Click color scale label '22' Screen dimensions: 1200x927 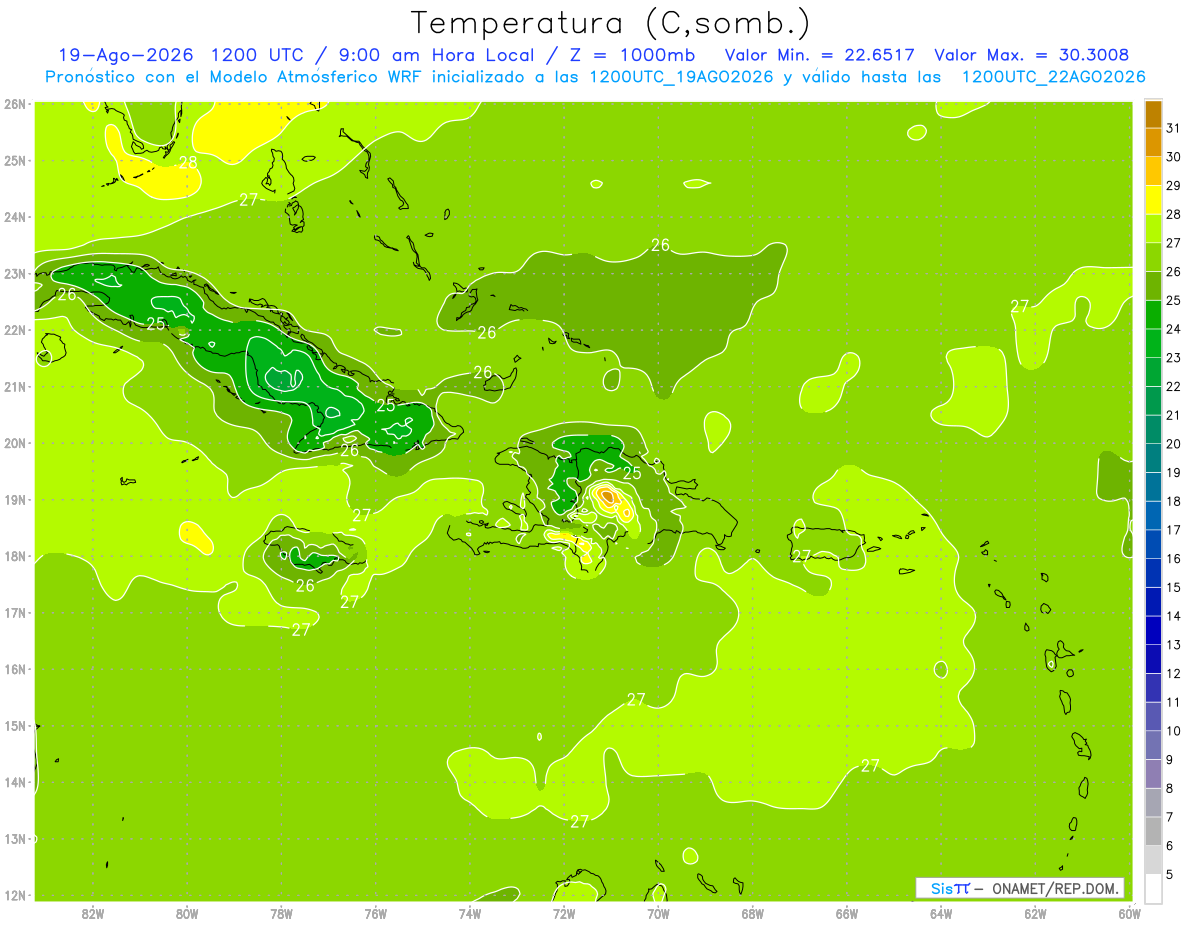point(1174,387)
